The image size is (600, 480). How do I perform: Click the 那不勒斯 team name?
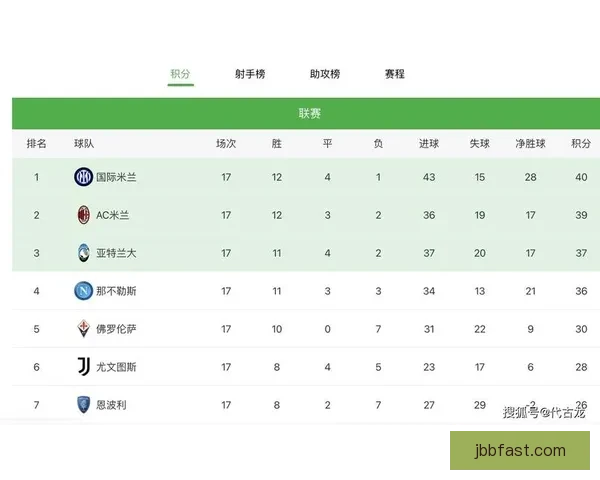117,291
